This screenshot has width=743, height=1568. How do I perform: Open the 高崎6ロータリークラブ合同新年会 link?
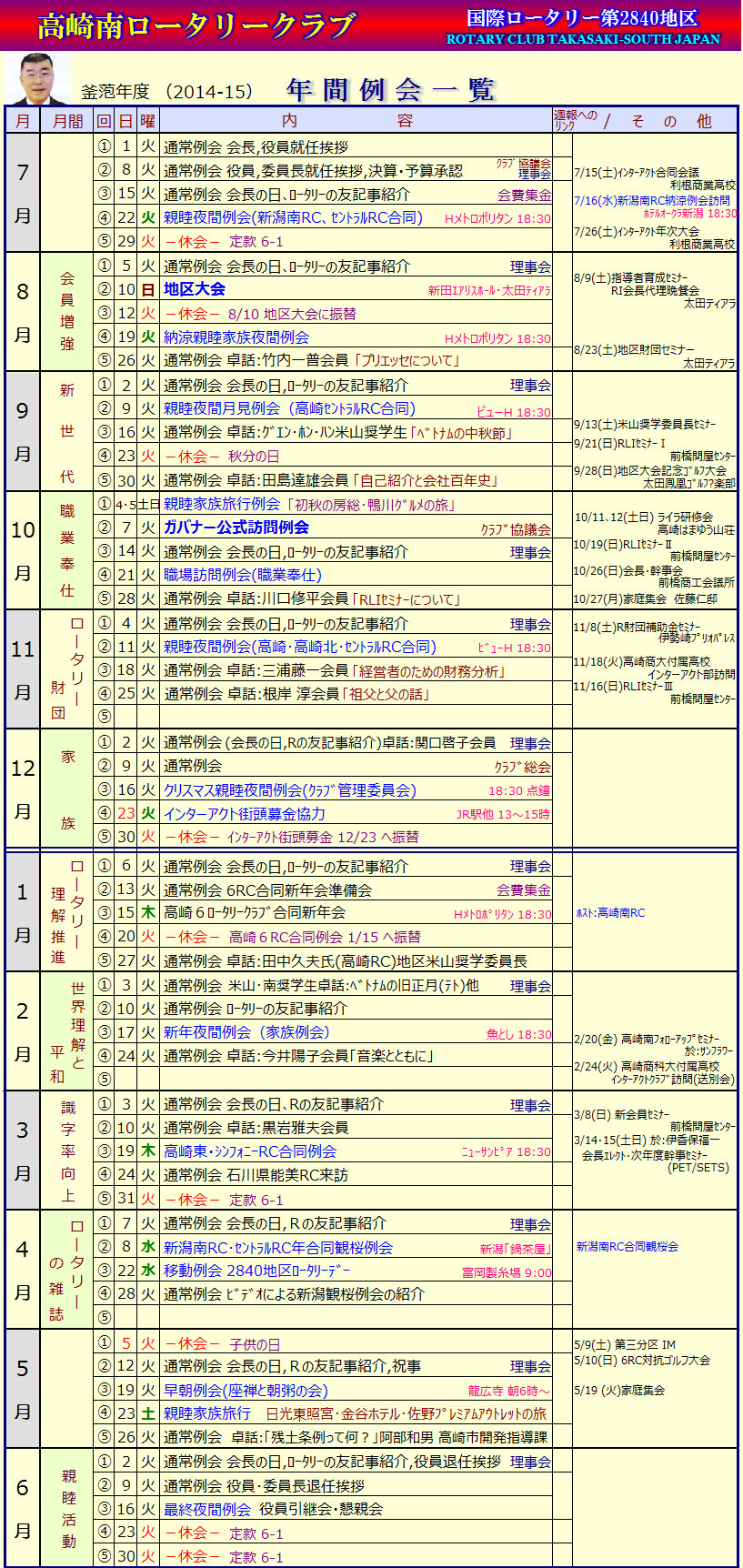(x=255, y=912)
